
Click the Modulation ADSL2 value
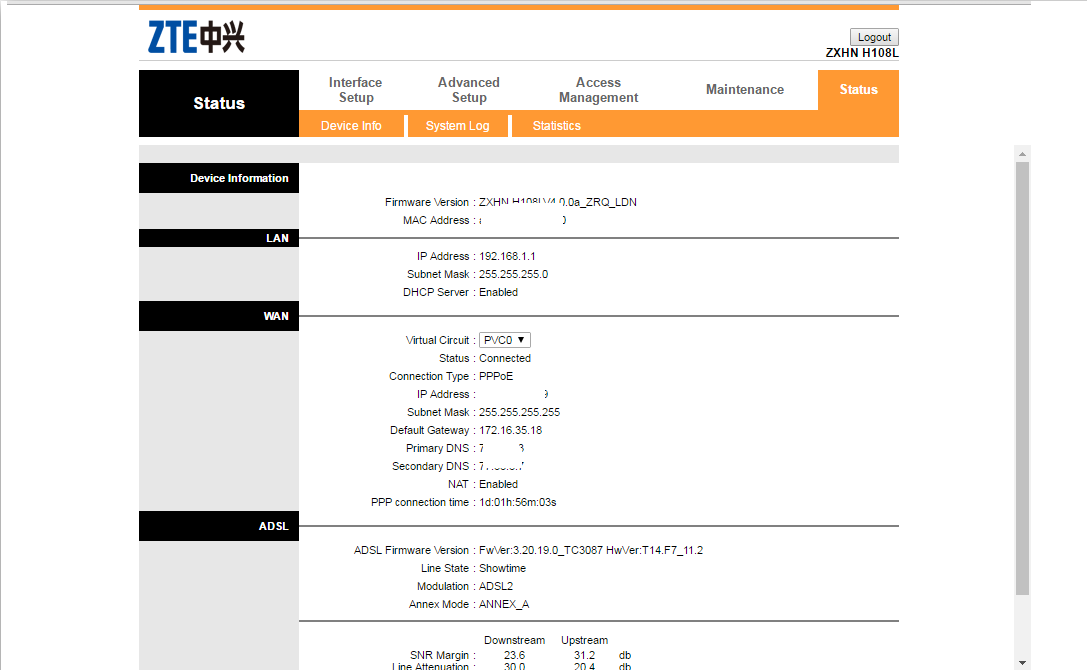(496, 586)
